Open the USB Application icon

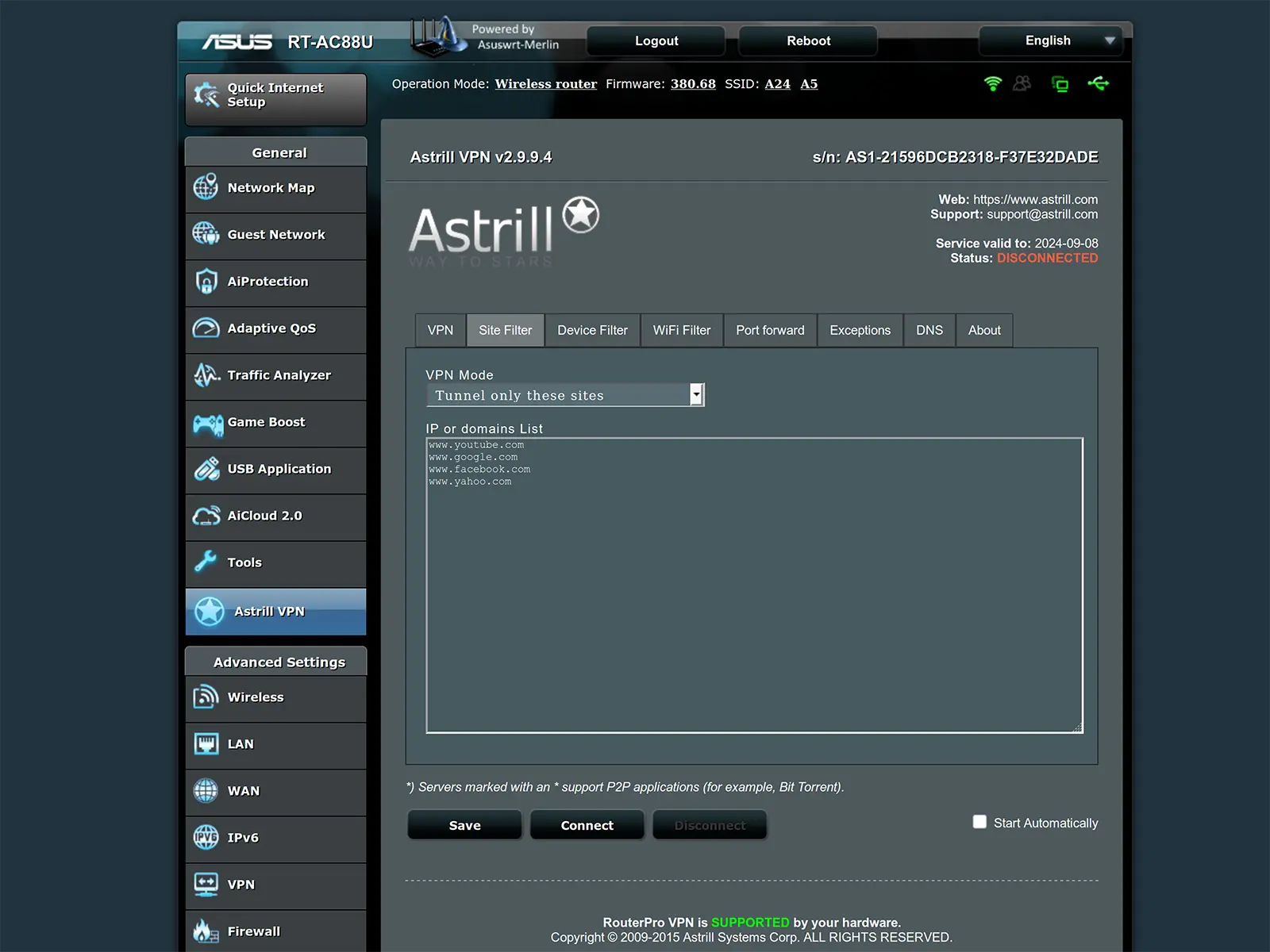[206, 468]
